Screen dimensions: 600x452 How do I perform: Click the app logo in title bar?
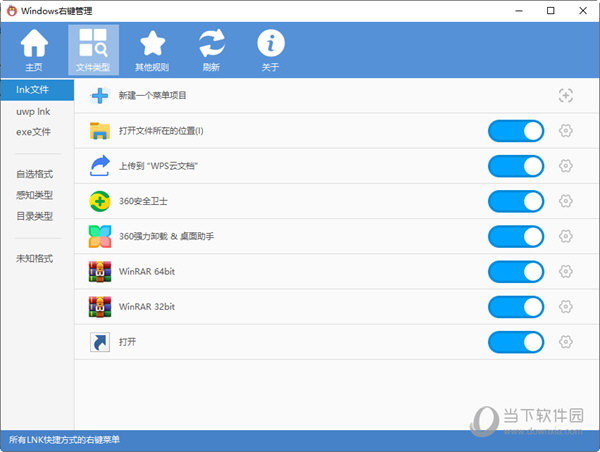(11, 11)
